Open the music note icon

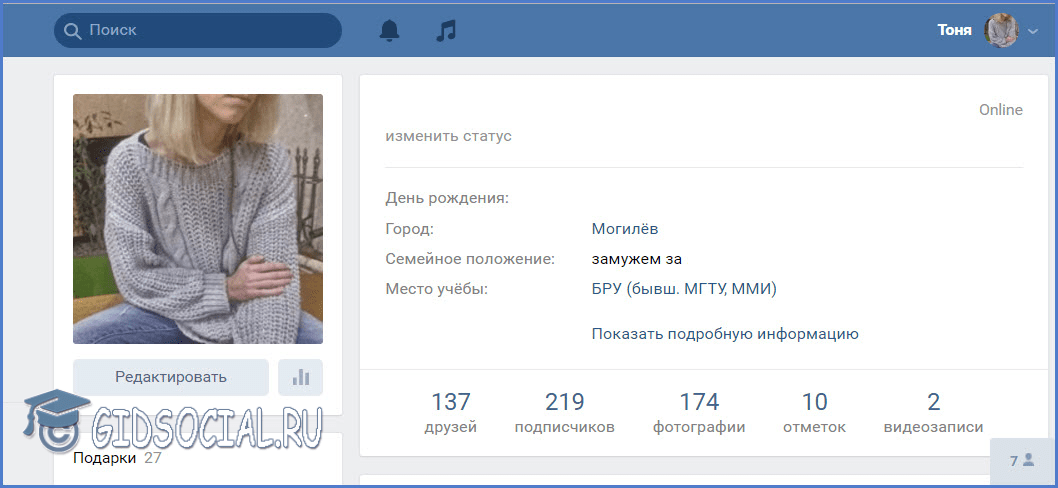(446, 31)
